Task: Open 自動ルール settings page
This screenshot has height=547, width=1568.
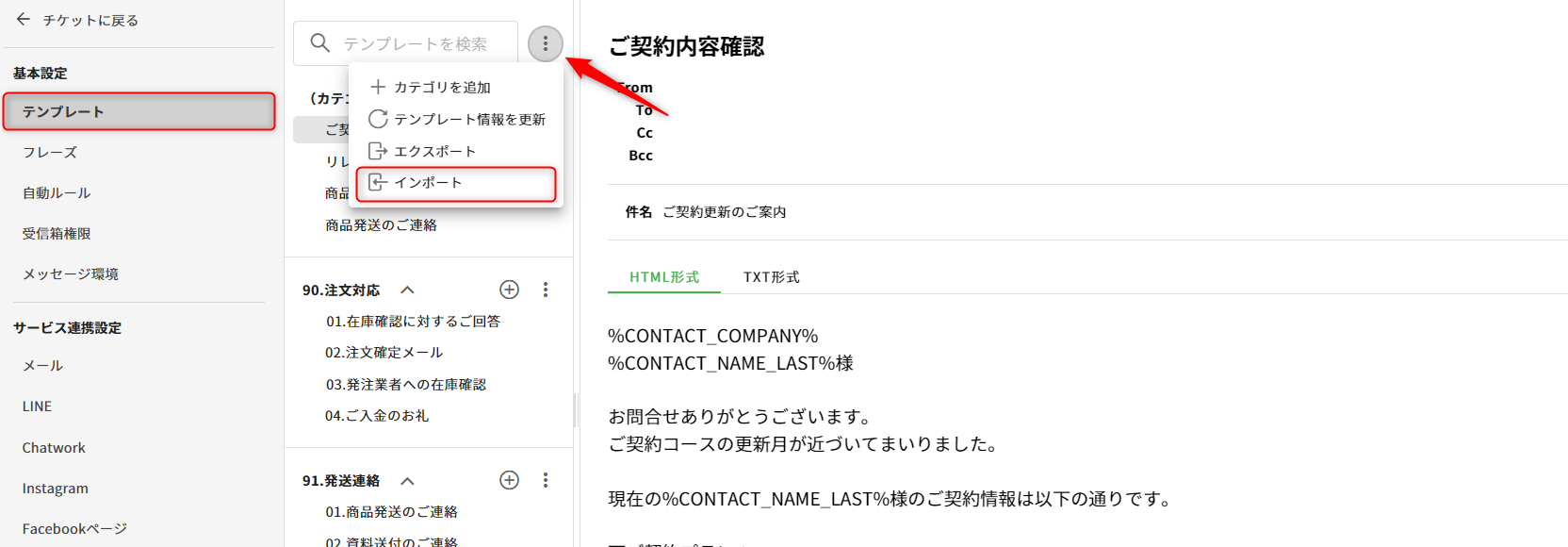Action: (57, 192)
